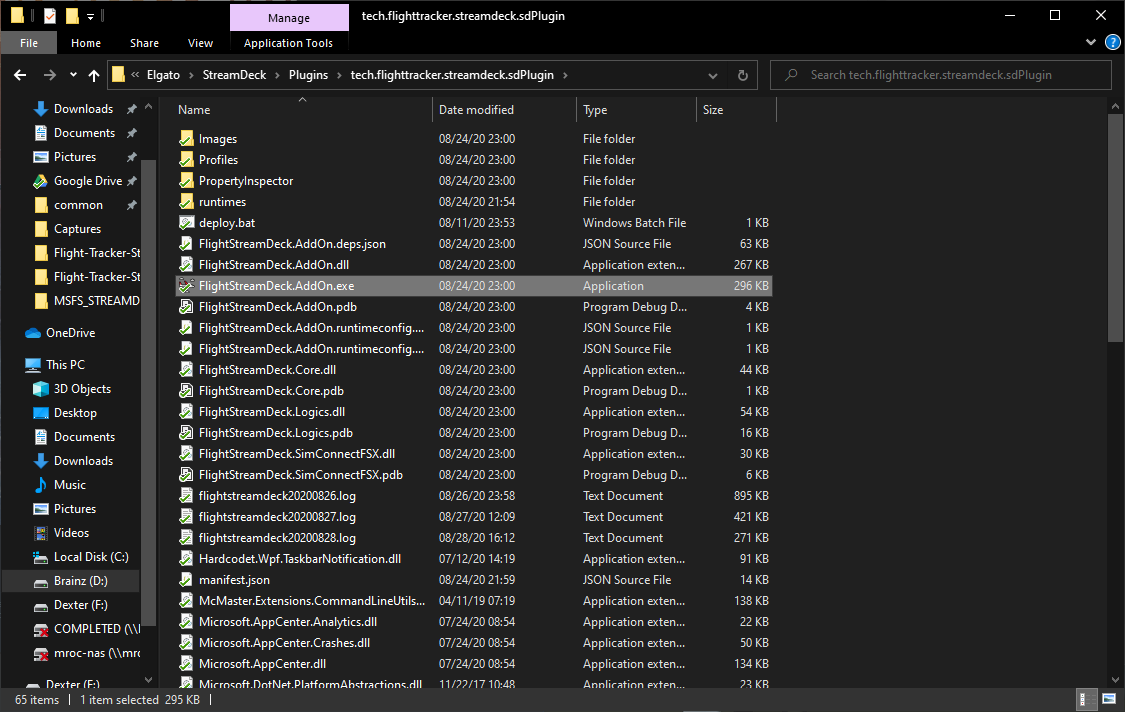
Task: Open Google Drive in sidebar
Action: click(88, 181)
